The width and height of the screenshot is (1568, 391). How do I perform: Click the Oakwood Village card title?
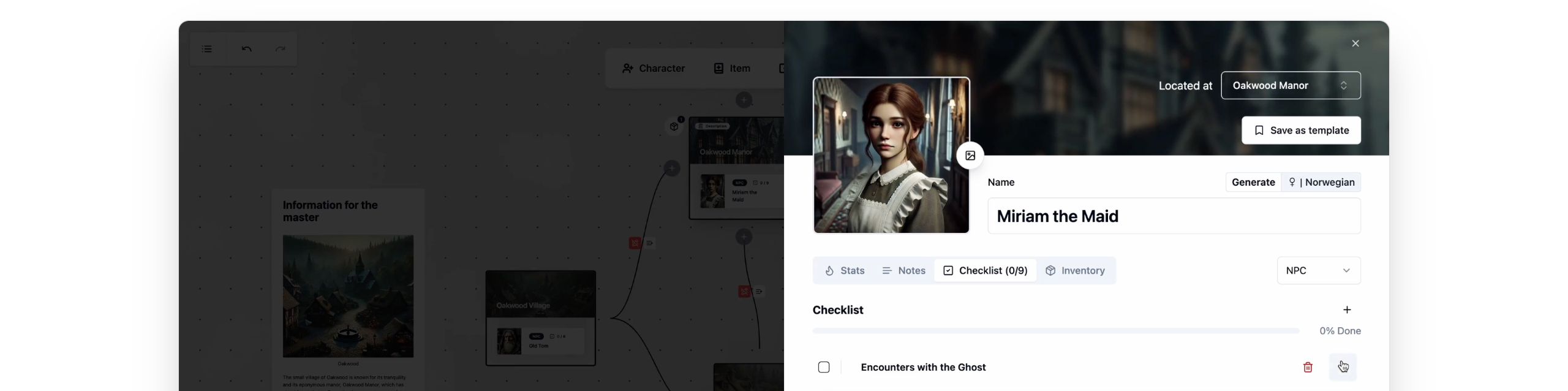click(x=523, y=305)
